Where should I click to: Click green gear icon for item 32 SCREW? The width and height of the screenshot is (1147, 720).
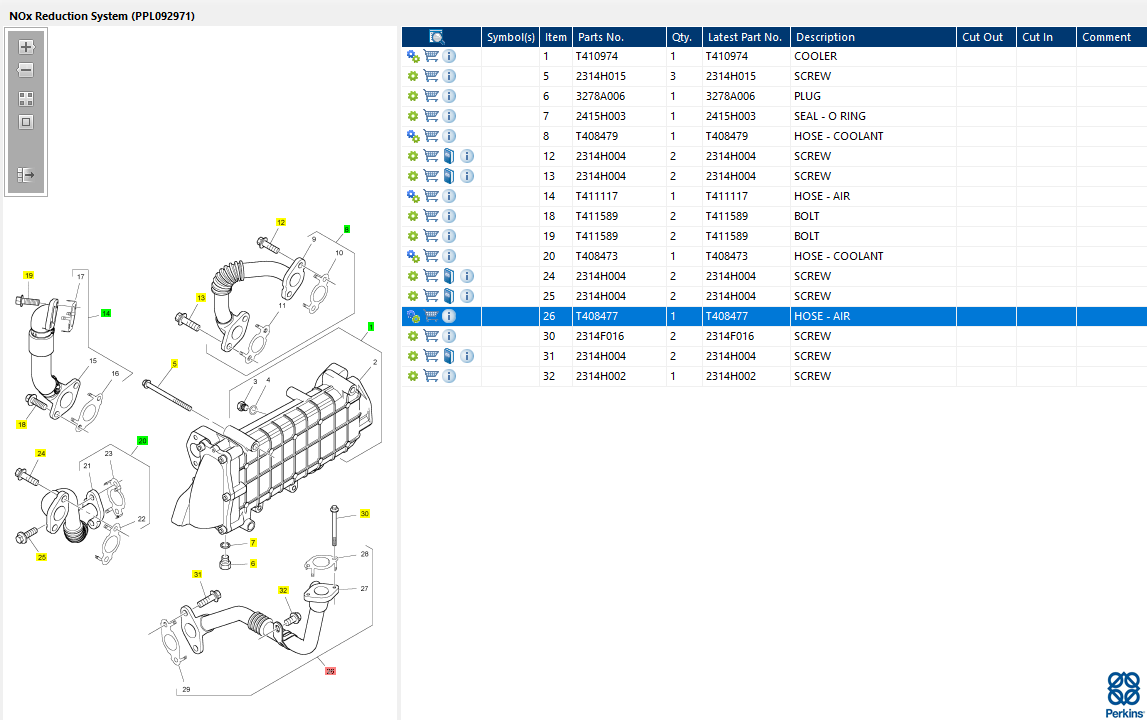[413, 376]
